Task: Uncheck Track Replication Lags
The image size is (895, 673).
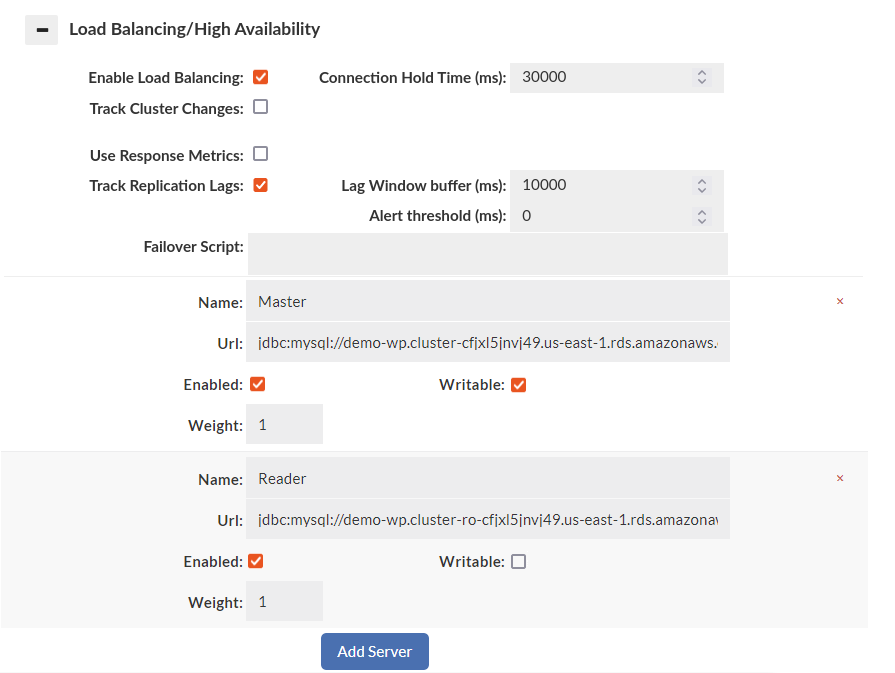Action: coord(261,185)
